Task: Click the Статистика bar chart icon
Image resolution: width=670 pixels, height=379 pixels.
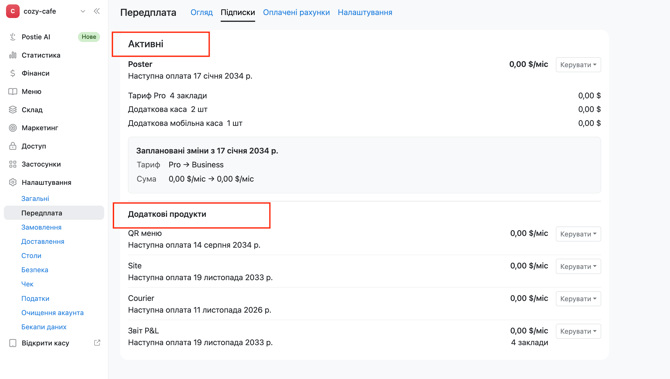Action: tap(13, 55)
